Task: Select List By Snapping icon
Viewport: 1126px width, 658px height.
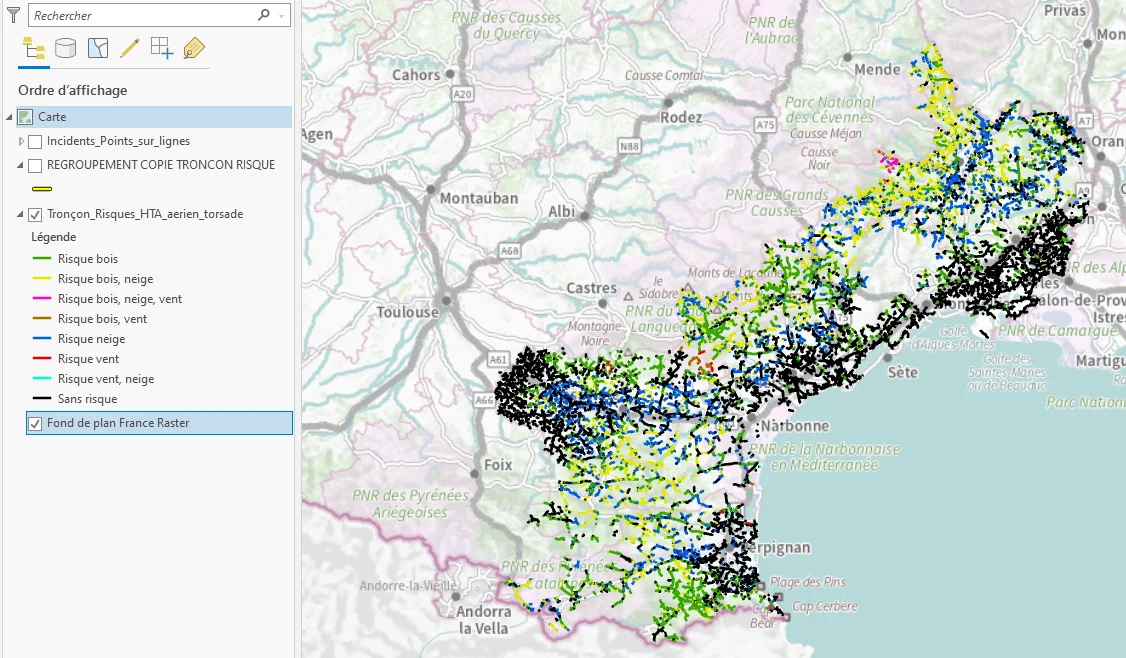Action: 162,48
